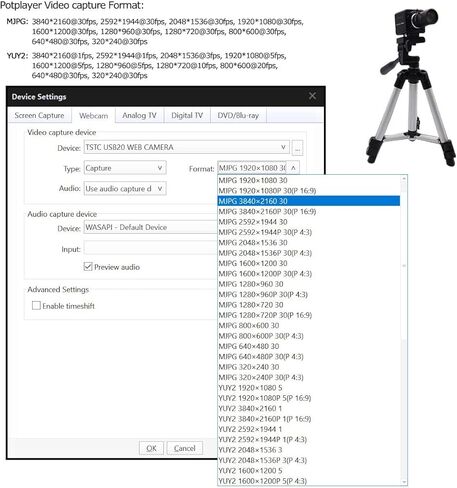Switch to the Screen Capture tab
Image resolution: width=457 pixels, height=488 pixels.
coord(39,115)
